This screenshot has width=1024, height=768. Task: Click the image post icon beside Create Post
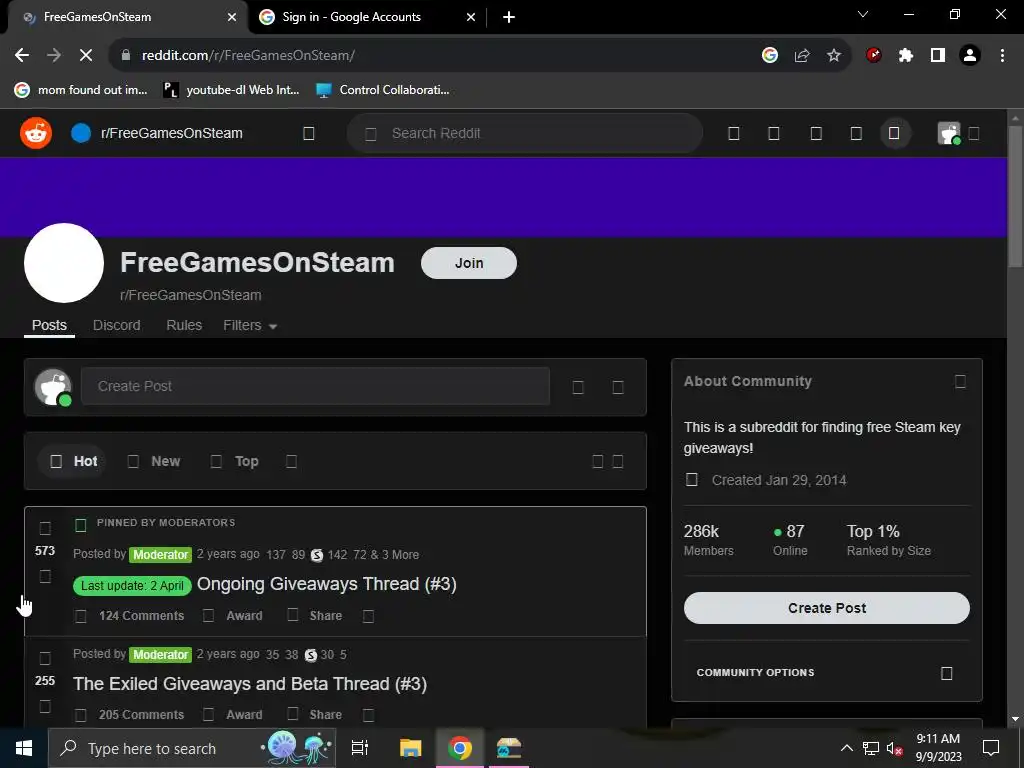point(578,387)
